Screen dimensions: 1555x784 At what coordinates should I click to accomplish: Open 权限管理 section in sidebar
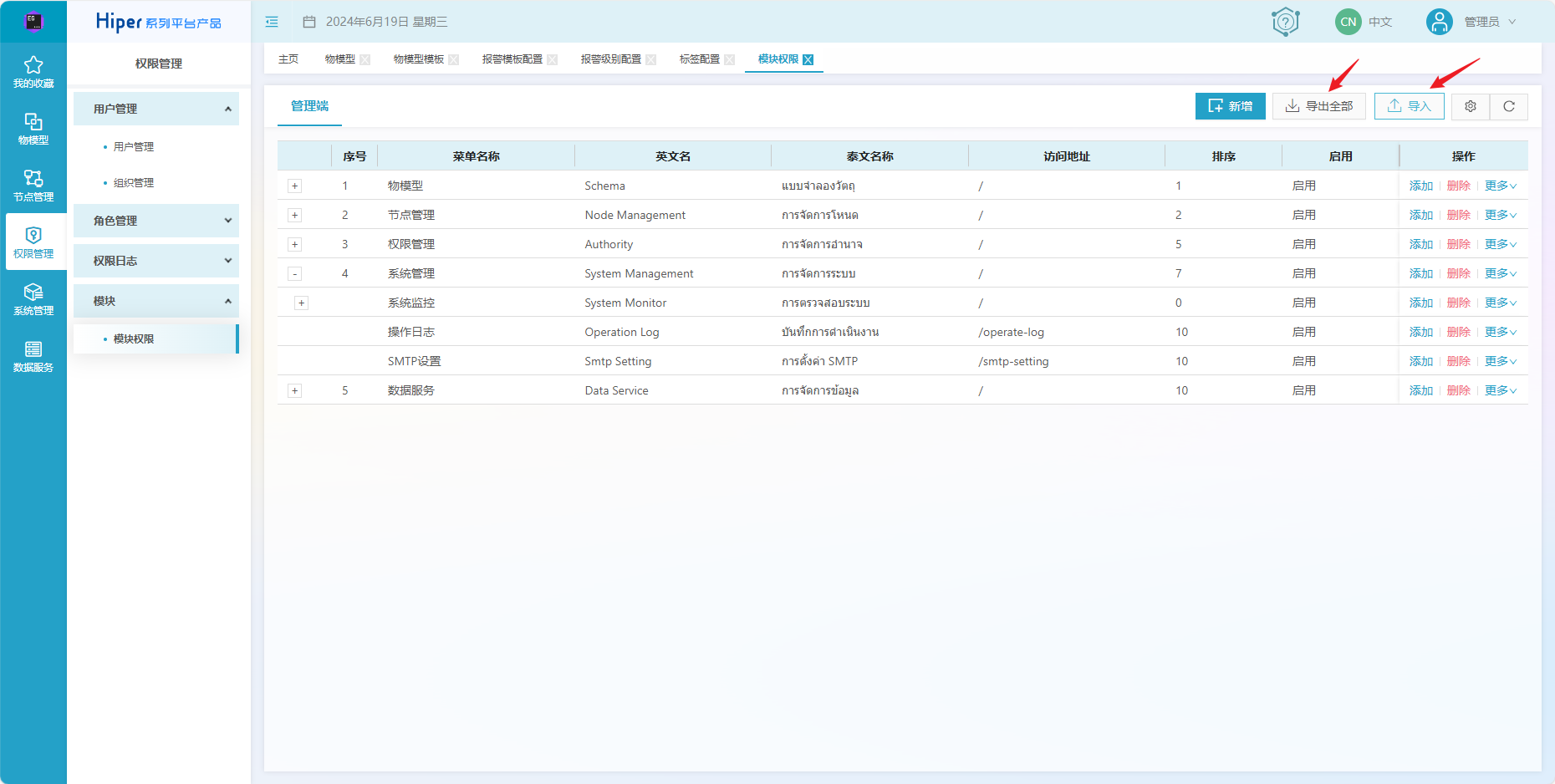(33, 242)
